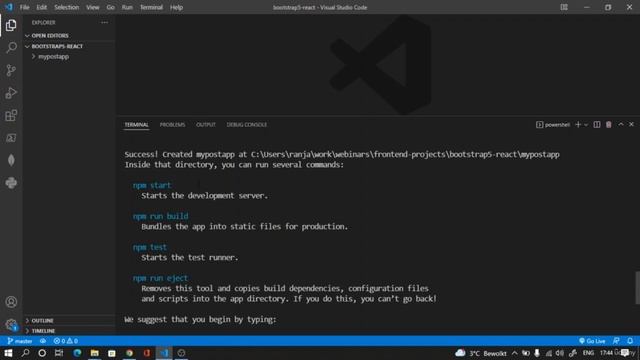The image size is (640, 360).
Task: Click the 'npm test' text in terminal
Action: tap(150, 247)
